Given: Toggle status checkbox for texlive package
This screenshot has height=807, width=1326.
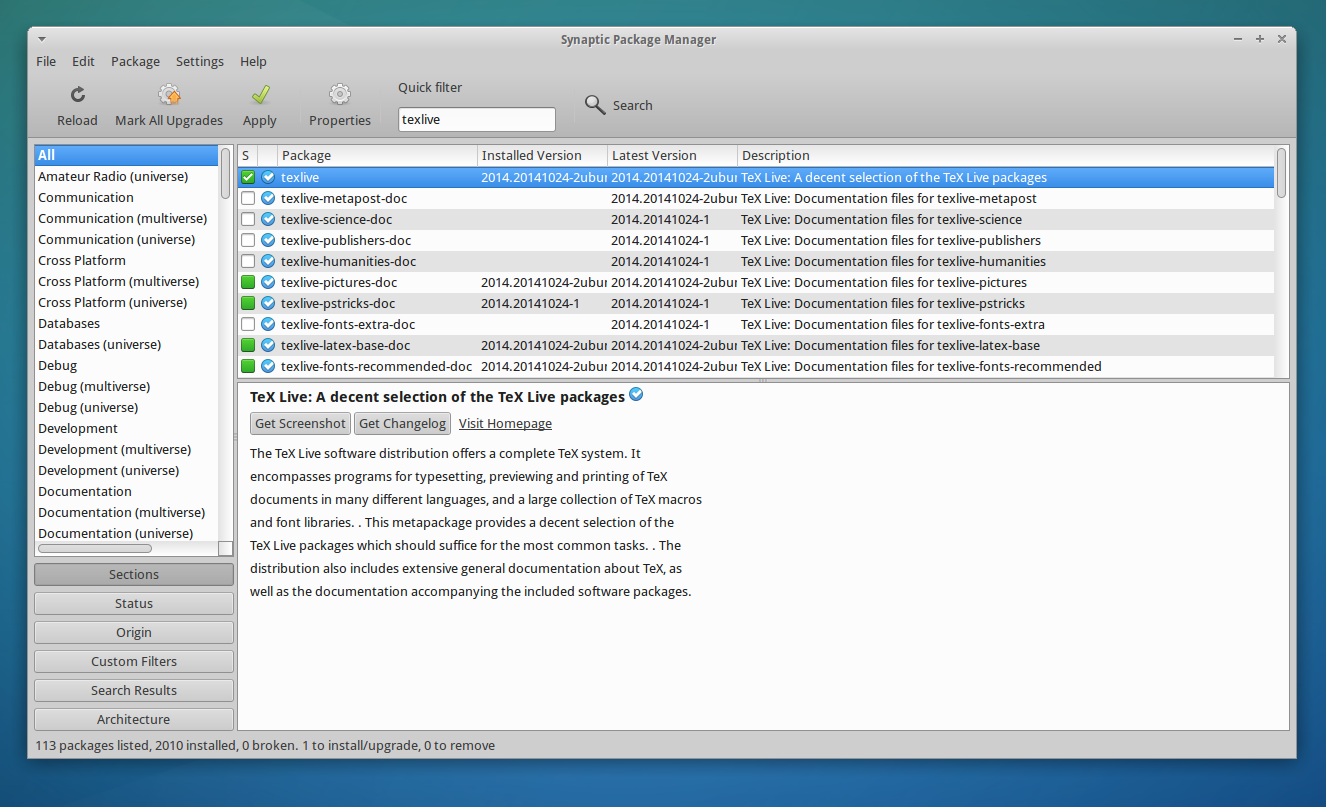Looking at the screenshot, I should point(248,177).
